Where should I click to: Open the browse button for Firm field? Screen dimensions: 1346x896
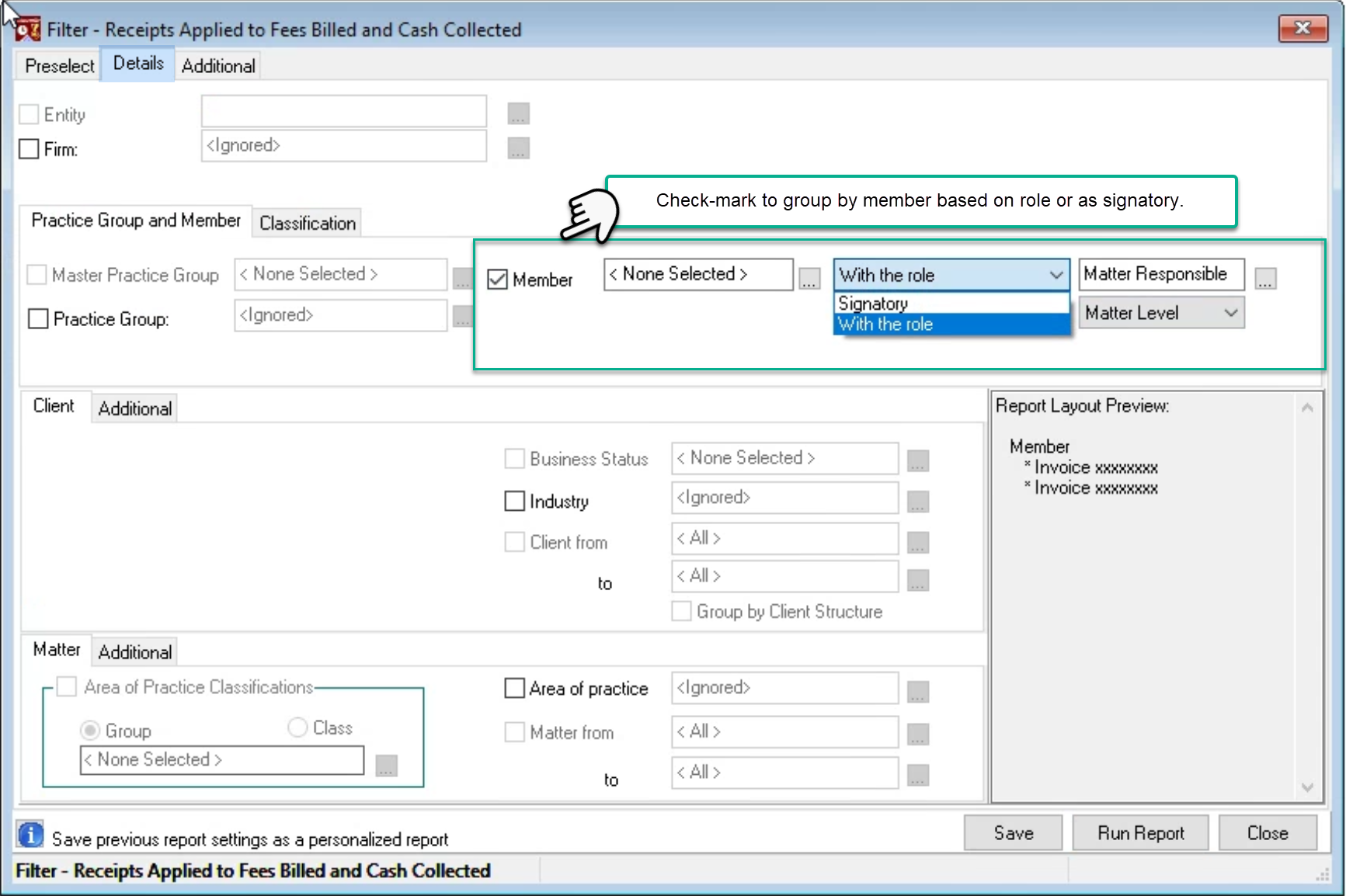518,148
